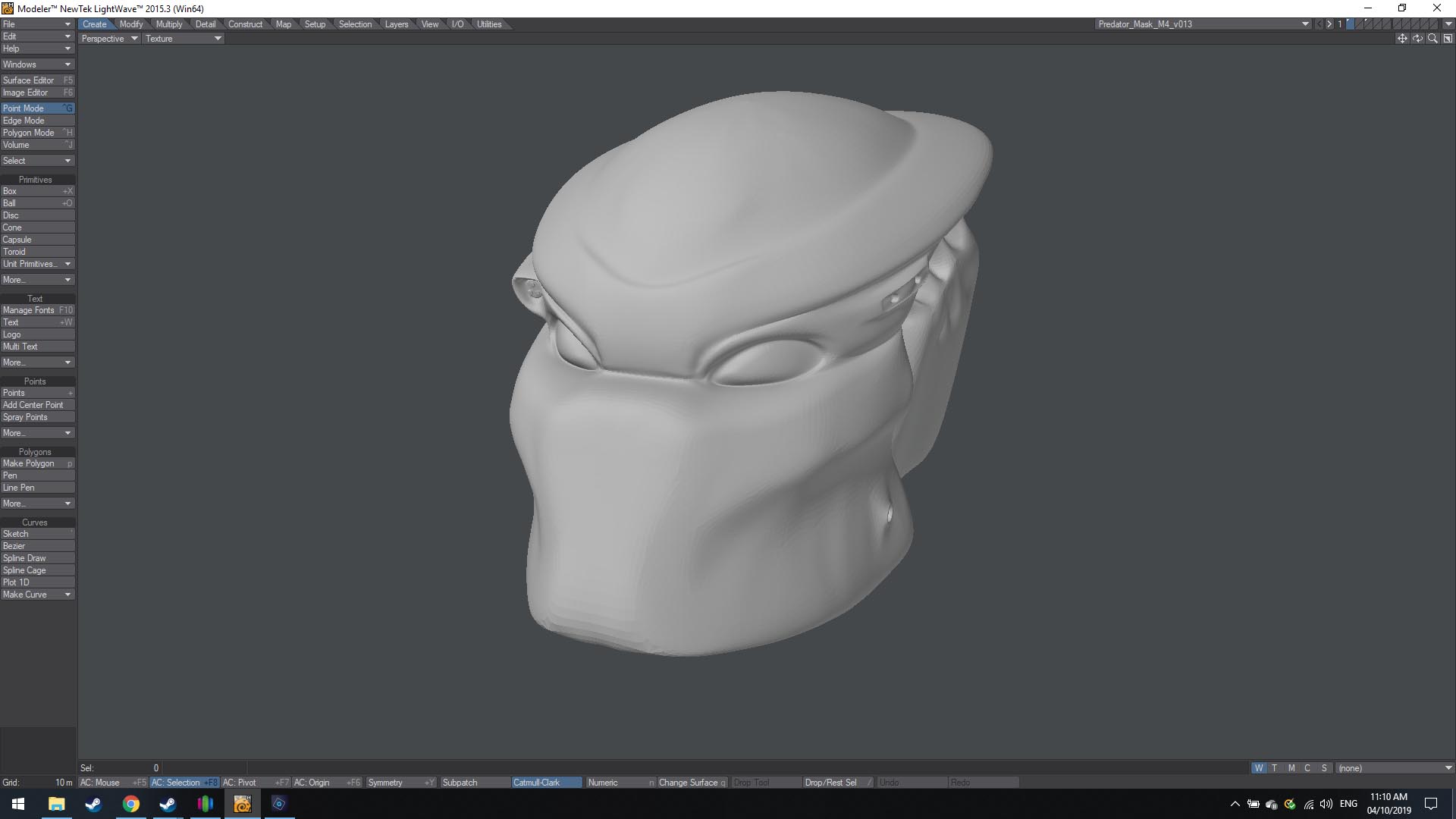Expand the Select dropdown
The width and height of the screenshot is (1456, 819).
tap(37, 161)
